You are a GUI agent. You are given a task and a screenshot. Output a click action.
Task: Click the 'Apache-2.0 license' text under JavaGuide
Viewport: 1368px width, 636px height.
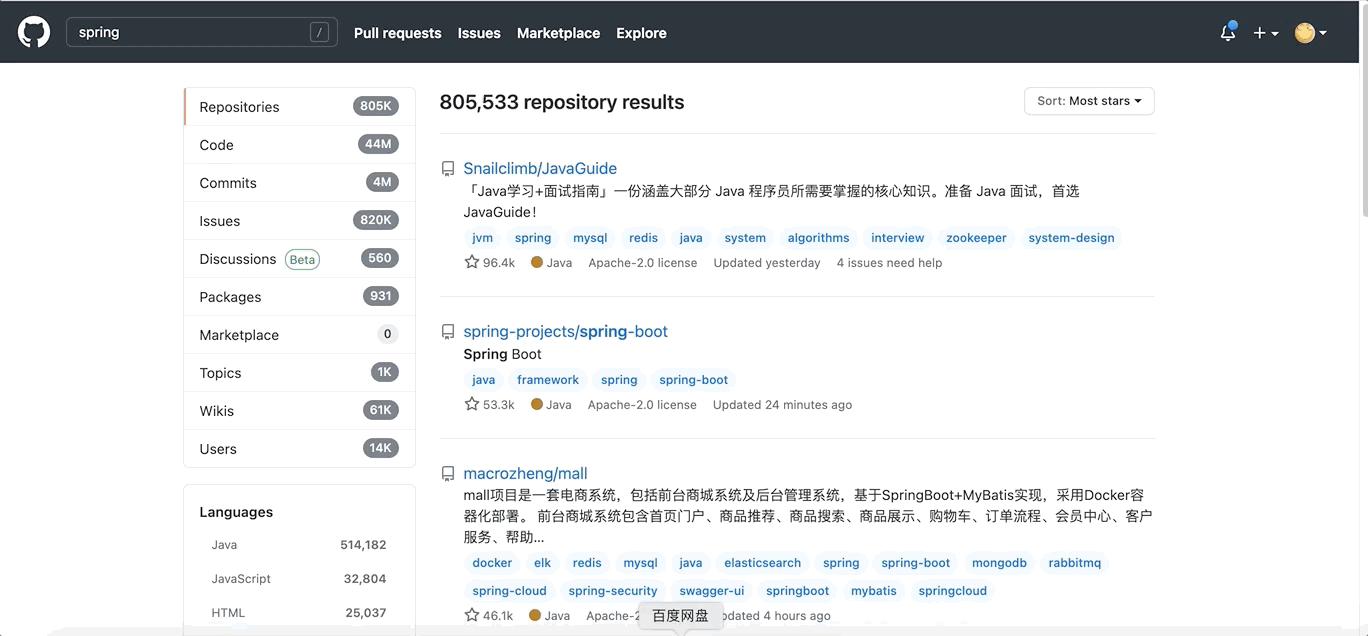643,263
